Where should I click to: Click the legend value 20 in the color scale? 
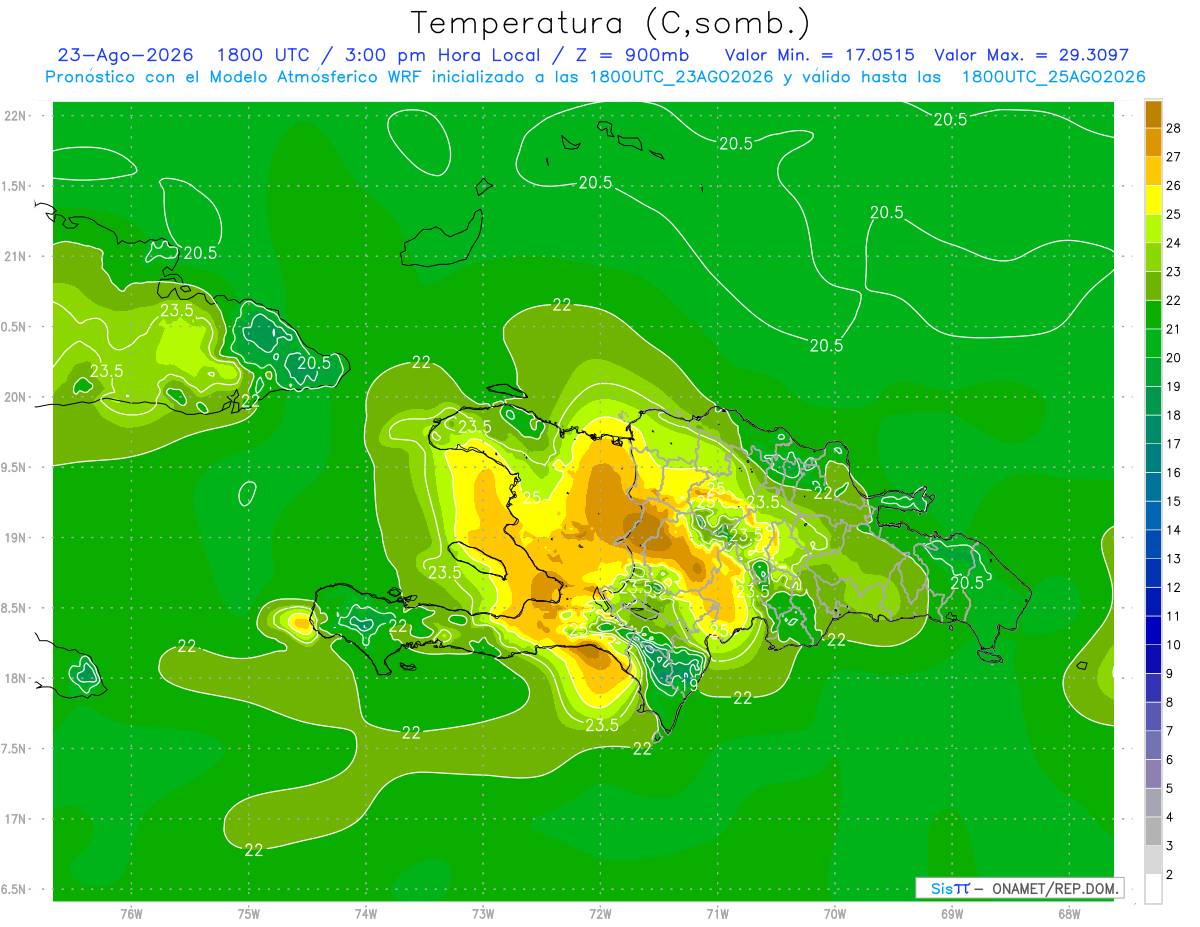tap(1174, 358)
